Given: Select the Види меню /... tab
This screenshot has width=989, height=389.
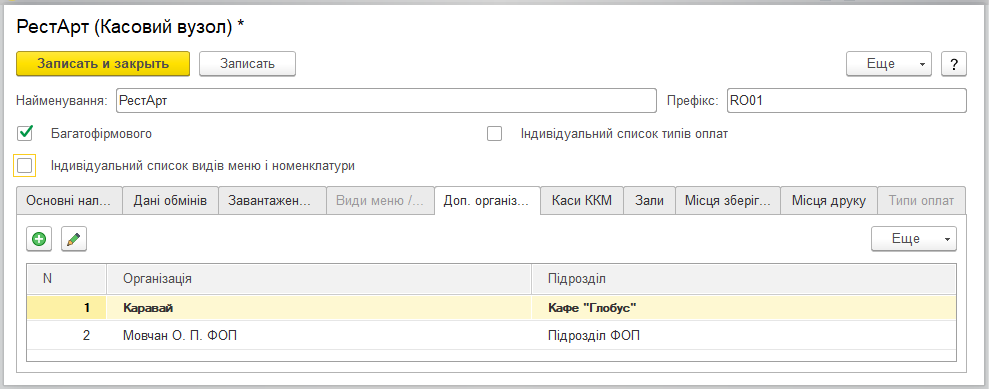Looking at the screenshot, I should pos(380,201).
